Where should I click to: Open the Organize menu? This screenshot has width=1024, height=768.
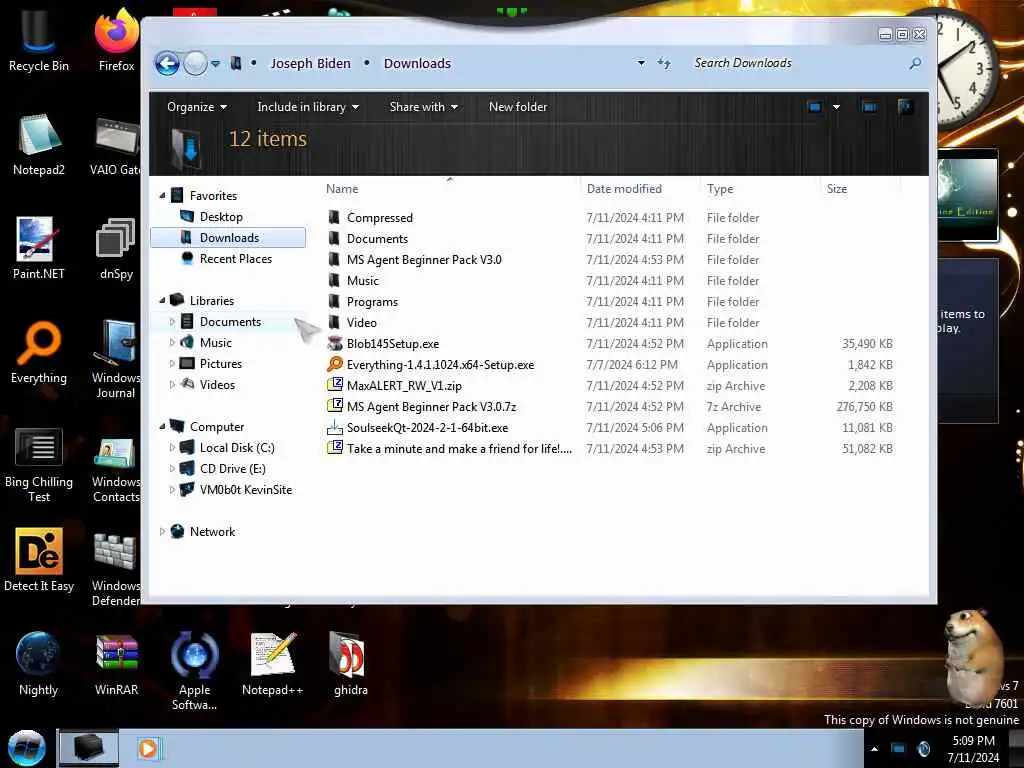pyautogui.click(x=197, y=106)
